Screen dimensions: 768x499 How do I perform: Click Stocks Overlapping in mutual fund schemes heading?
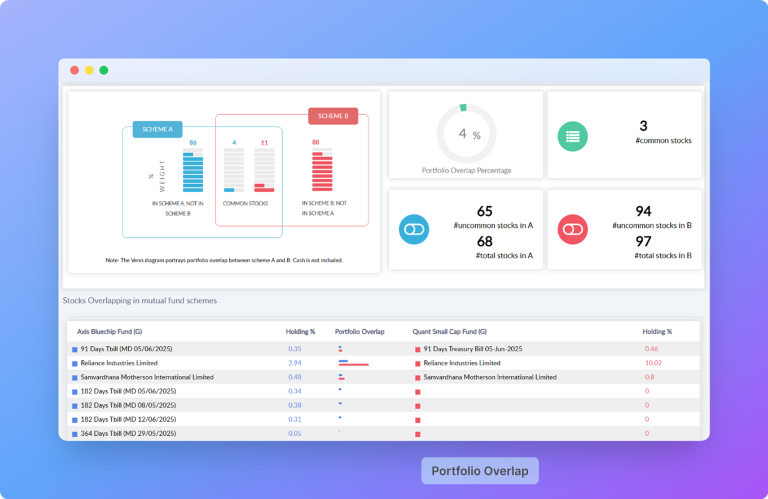pyautogui.click(x=140, y=300)
